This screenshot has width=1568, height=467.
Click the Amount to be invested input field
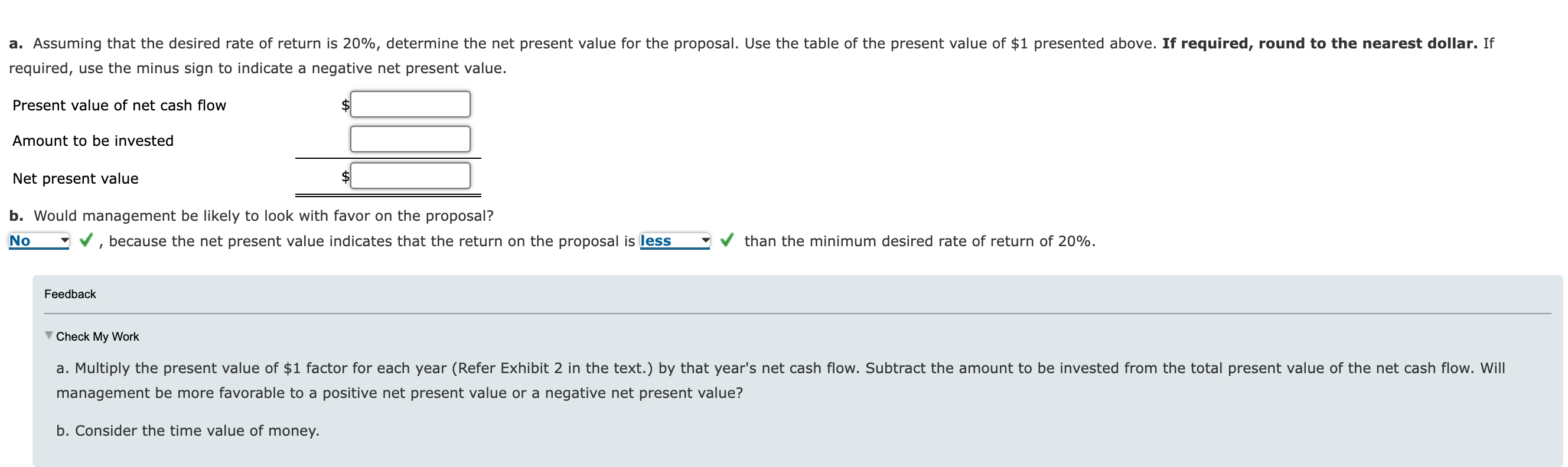[x=410, y=139]
